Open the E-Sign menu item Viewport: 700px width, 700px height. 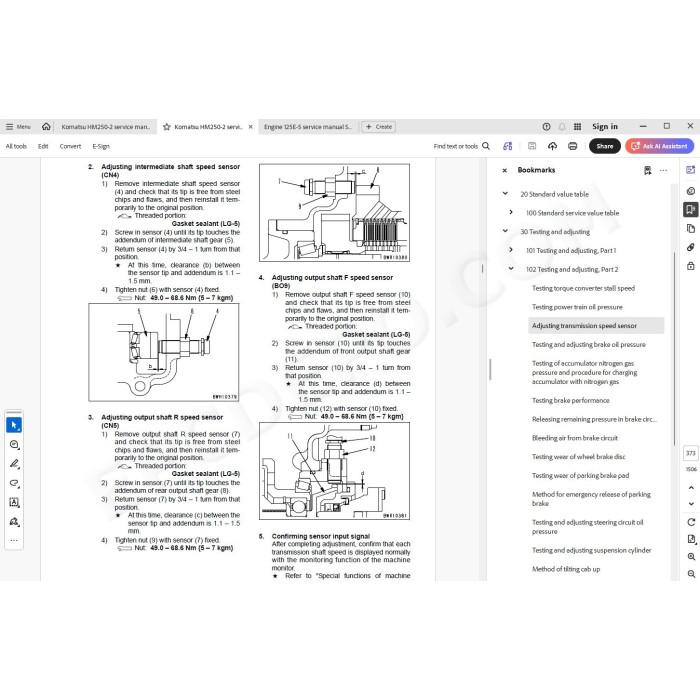click(101, 146)
